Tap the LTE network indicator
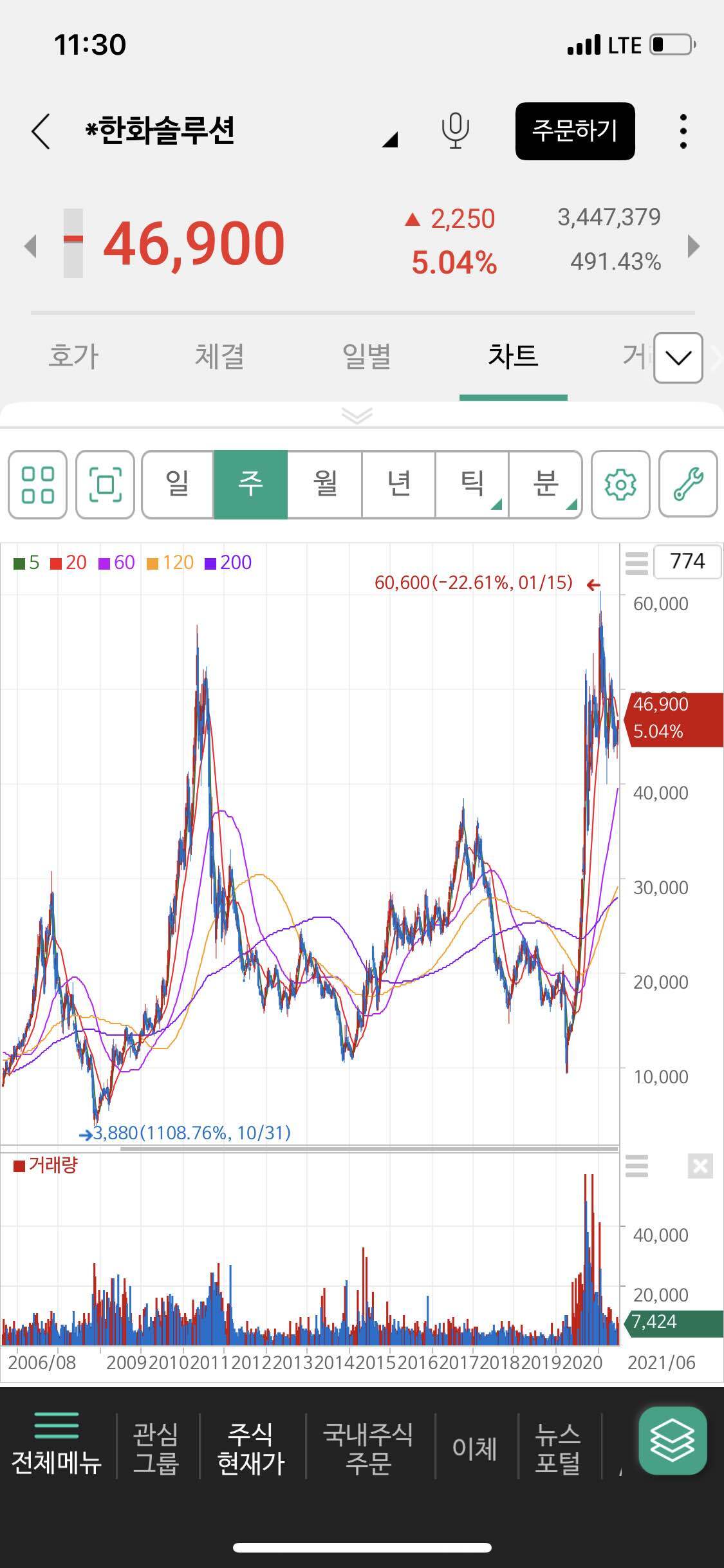The height and width of the screenshot is (1568, 724). tap(625, 46)
